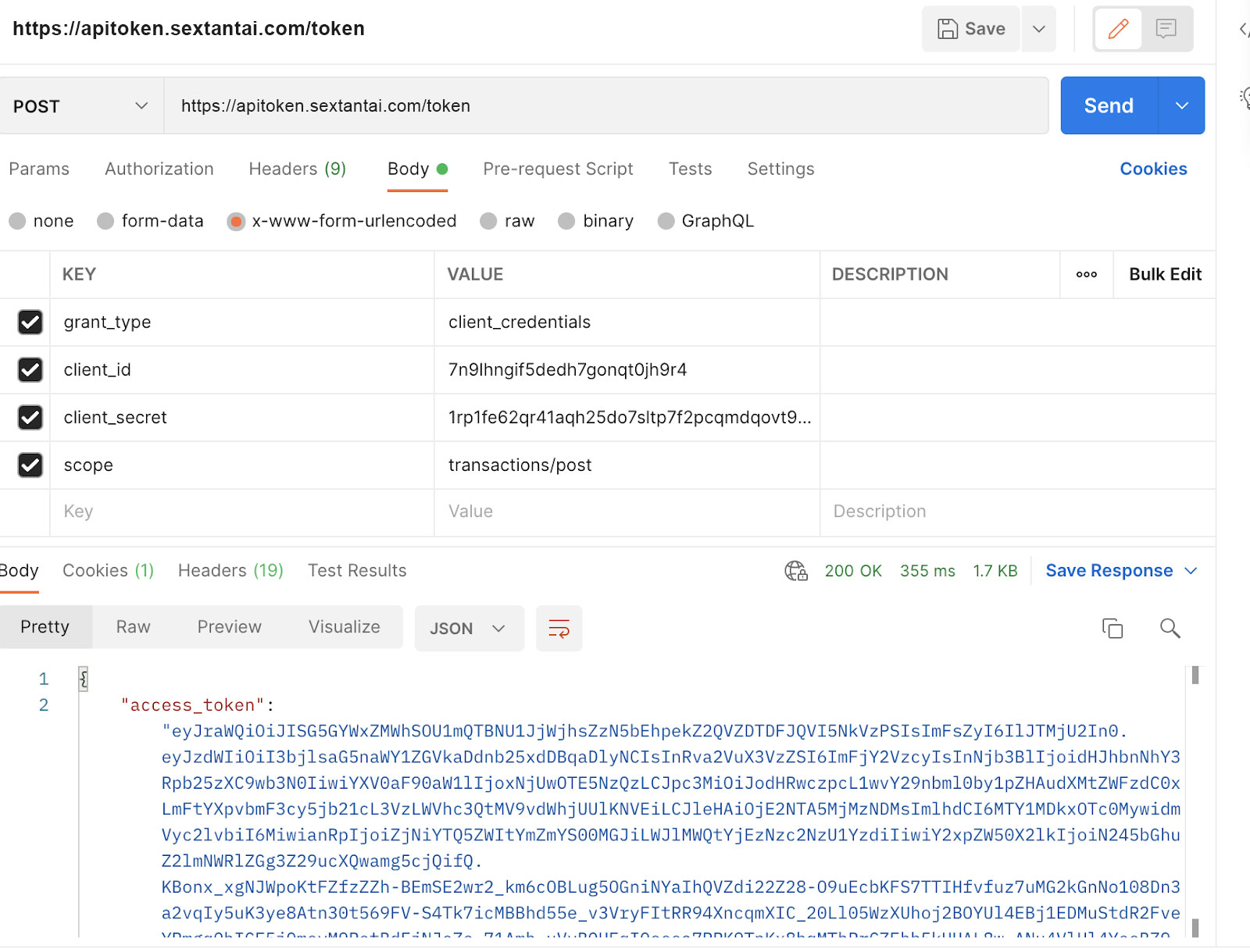1250x952 pixels.
Task: Click the Bulk Edit button
Action: (1165, 274)
